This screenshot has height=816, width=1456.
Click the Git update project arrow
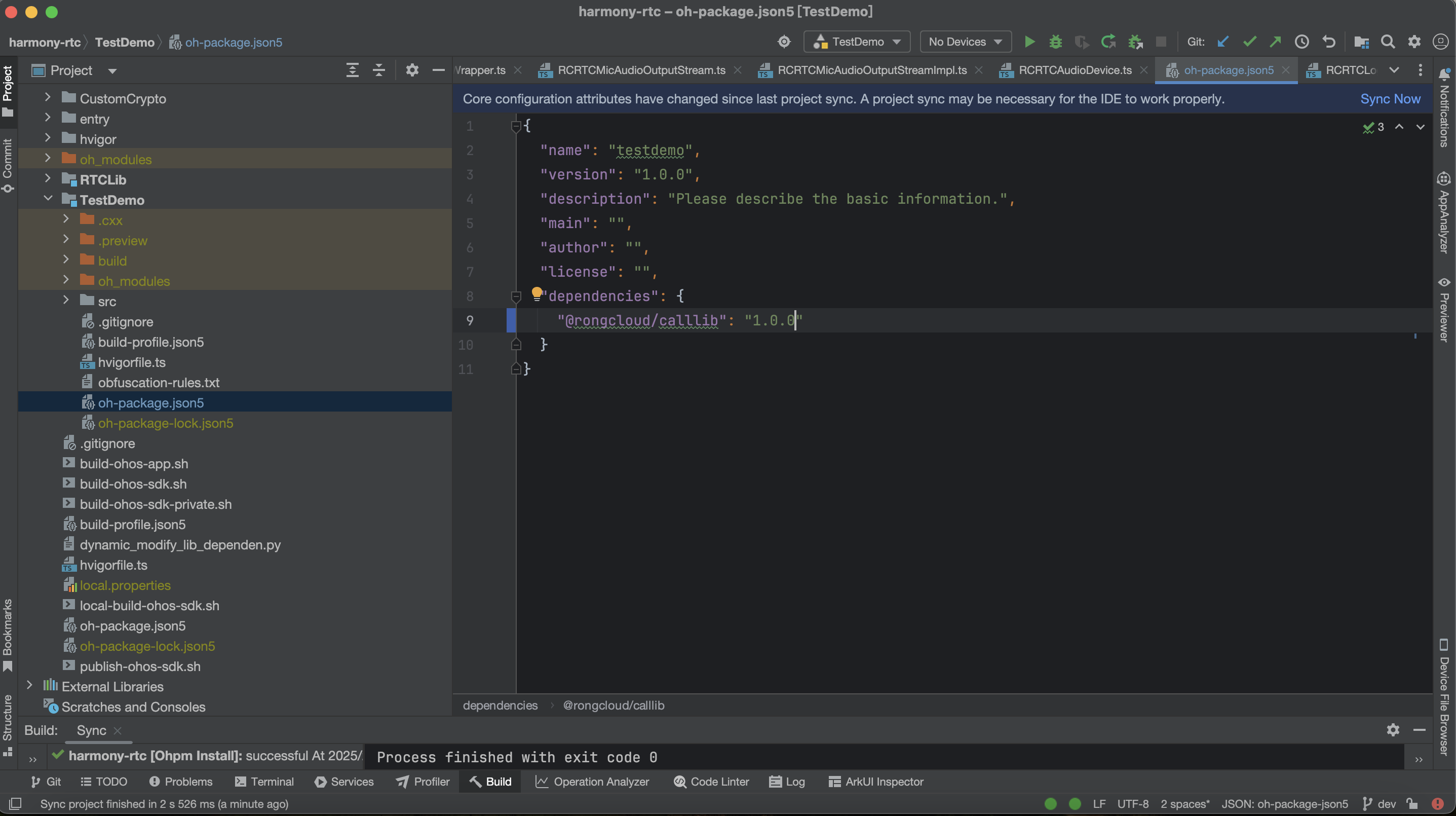pyautogui.click(x=1223, y=42)
